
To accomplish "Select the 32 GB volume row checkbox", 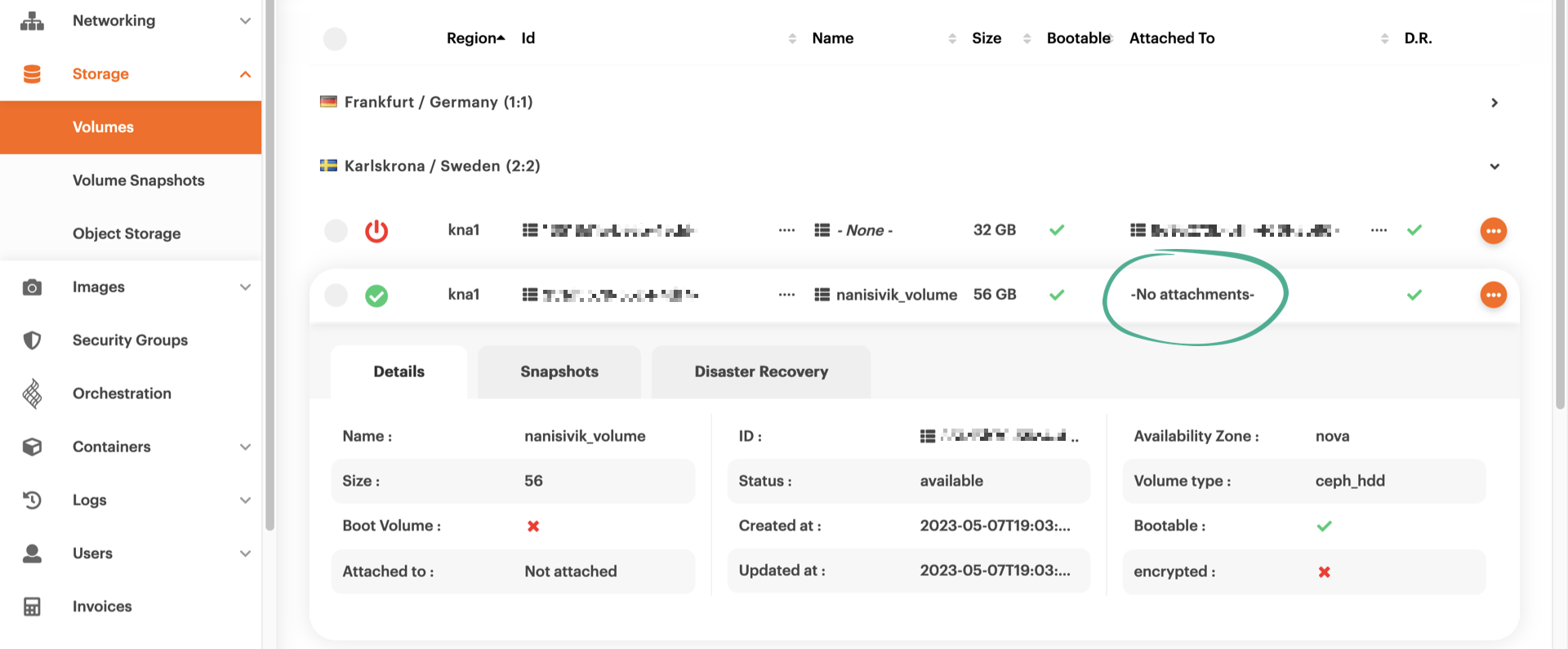I will pos(336,231).
